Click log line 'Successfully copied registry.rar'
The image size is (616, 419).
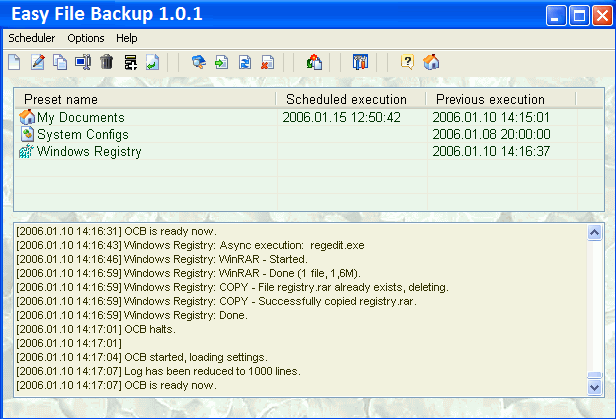pyautogui.click(x=216, y=301)
